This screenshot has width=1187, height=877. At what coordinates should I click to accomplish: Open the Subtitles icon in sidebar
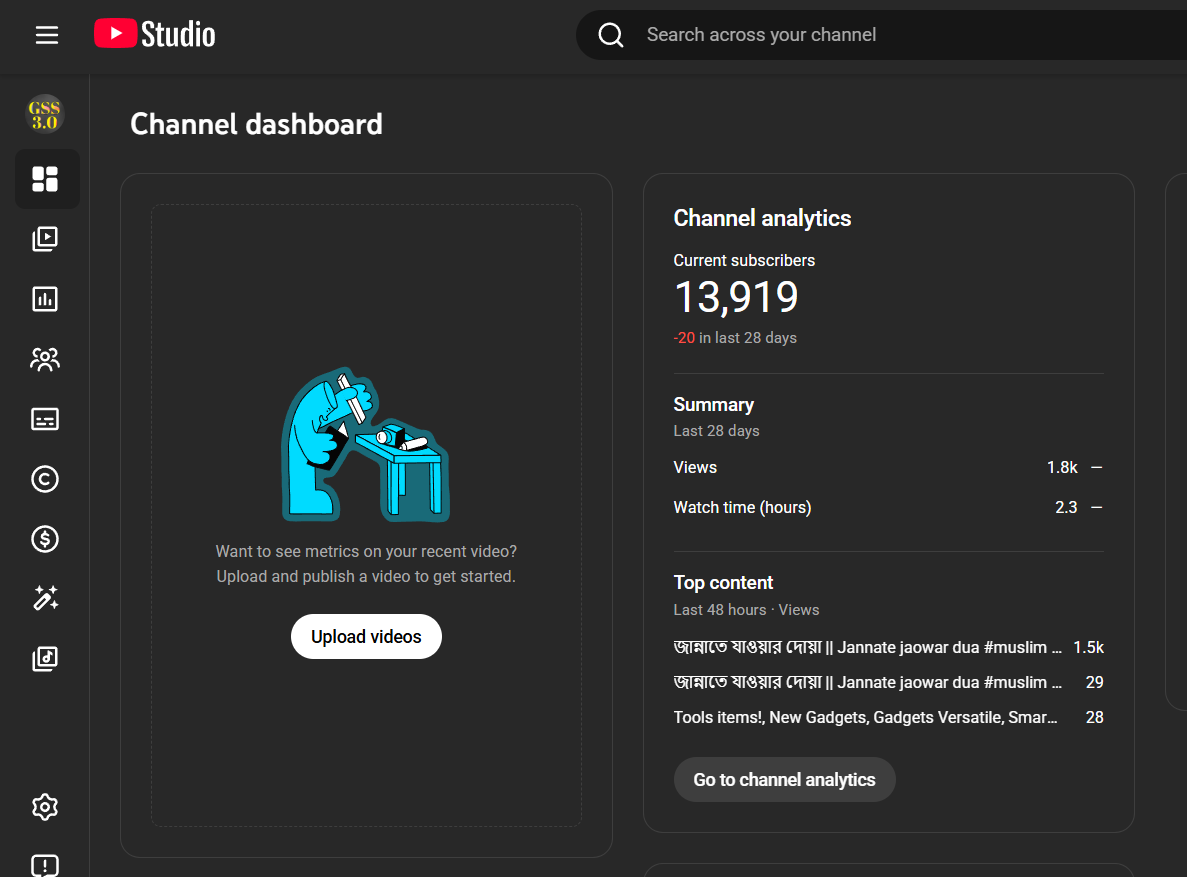(x=46, y=419)
